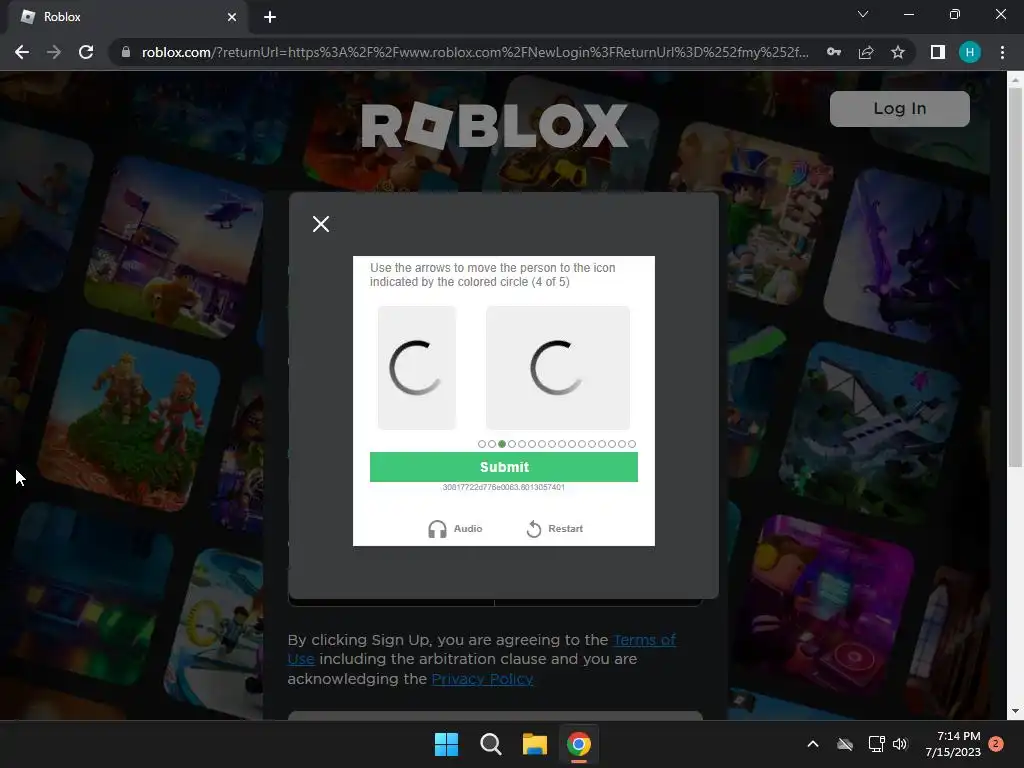Open network settings tray icon

coord(876,744)
